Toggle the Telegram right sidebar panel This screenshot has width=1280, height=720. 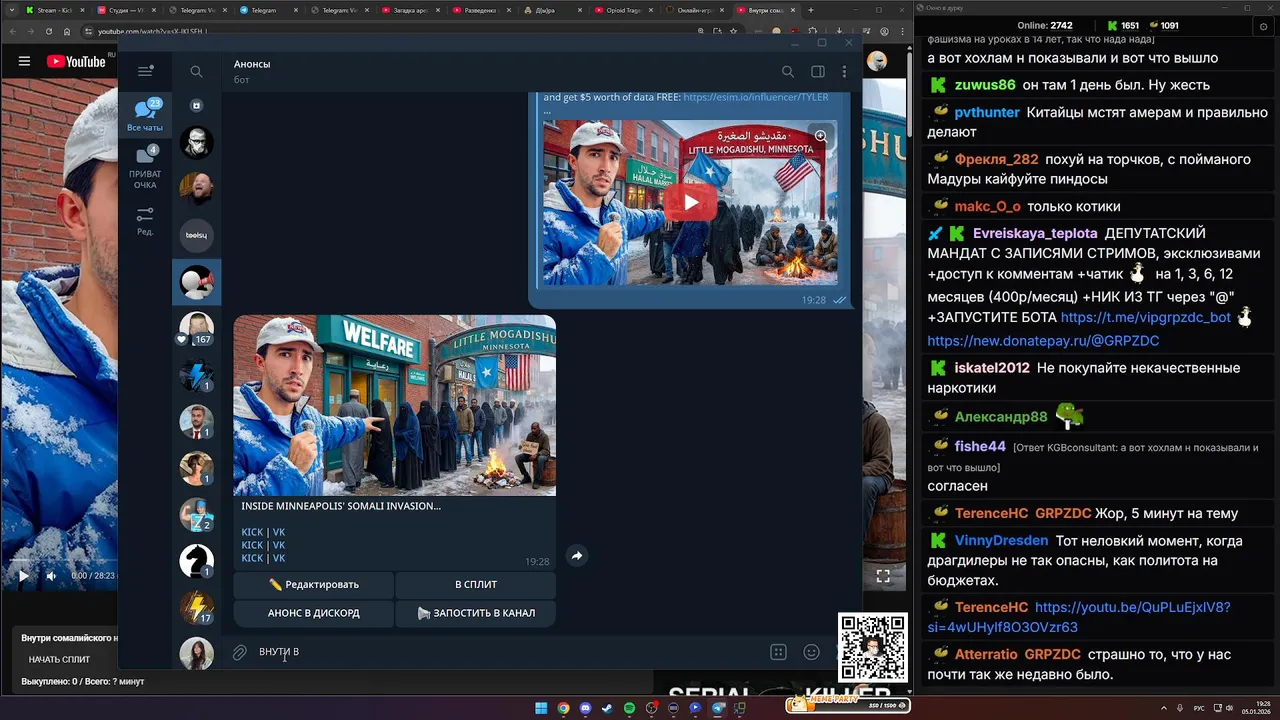pos(818,71)
